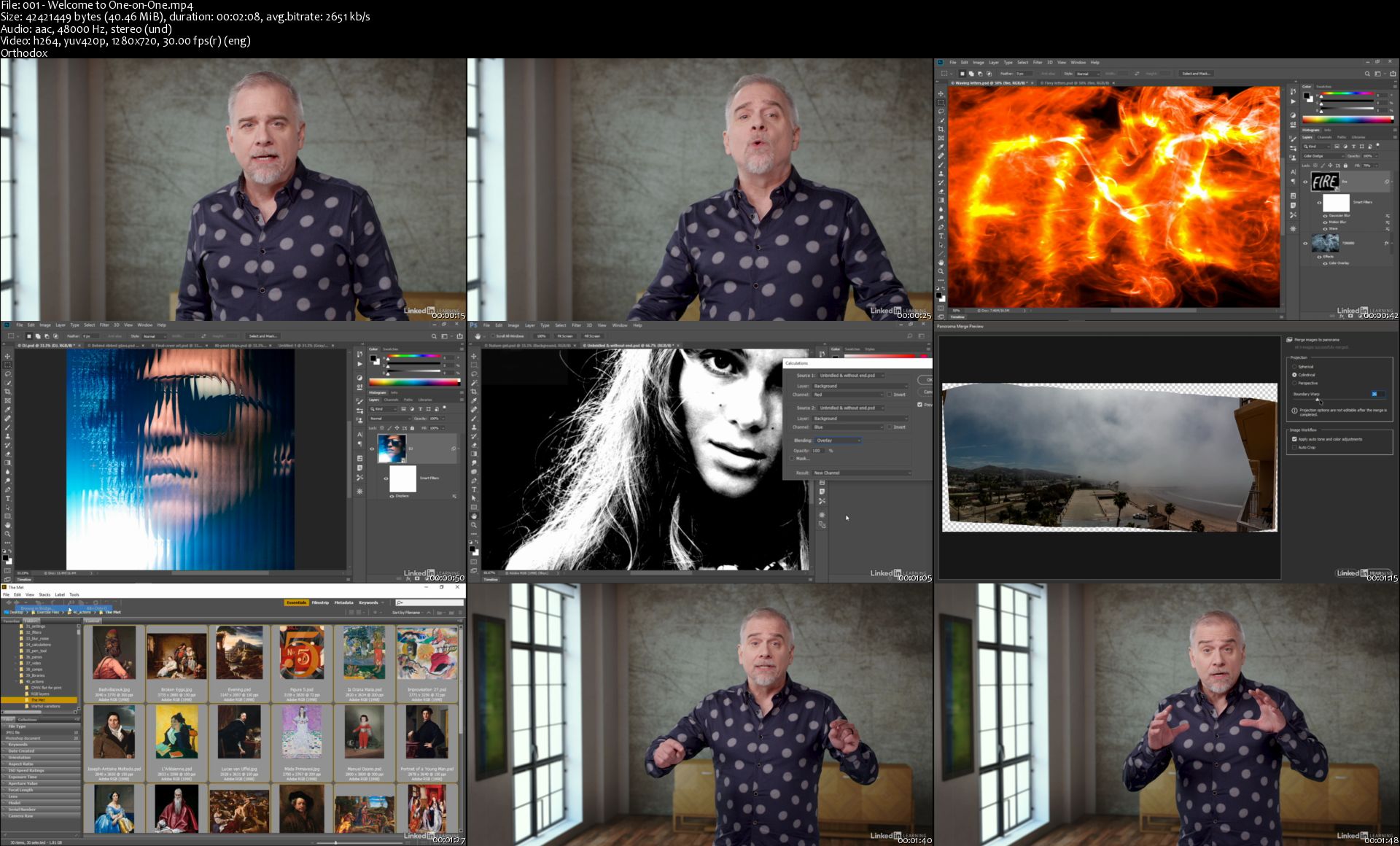Screen dimensions: 1400x846
Task: Pick the Lasso tool in the FIRE window
Action: point(941,112)
